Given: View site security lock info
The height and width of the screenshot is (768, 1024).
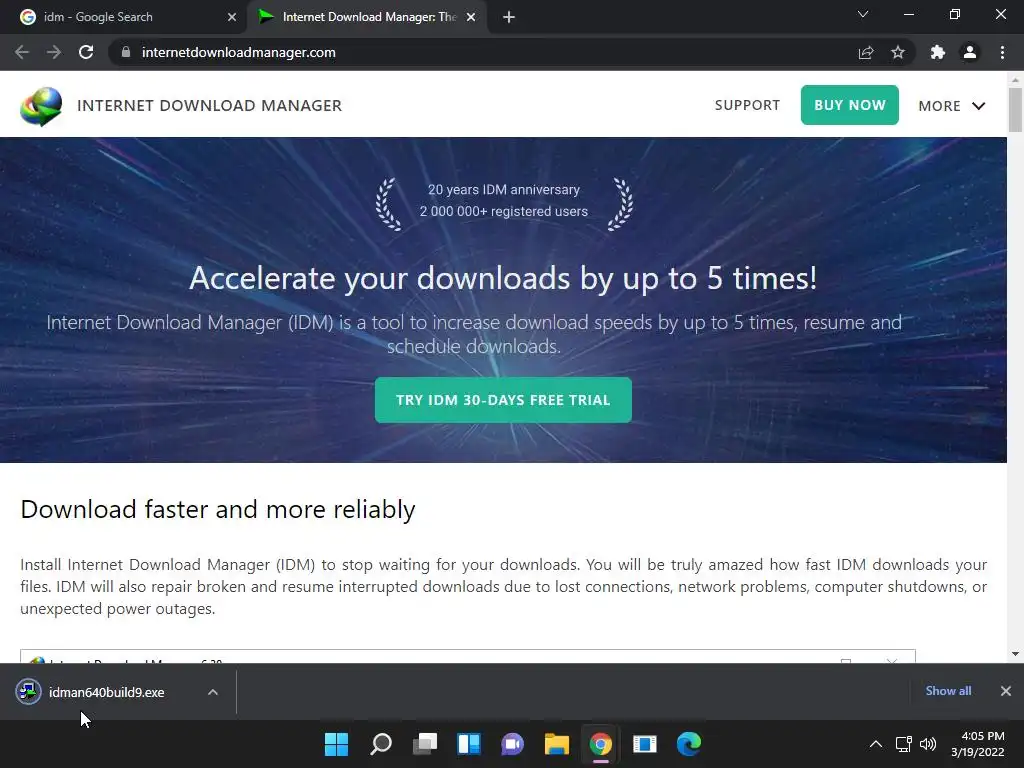Looking at the screenshot, I should (126, 52).
